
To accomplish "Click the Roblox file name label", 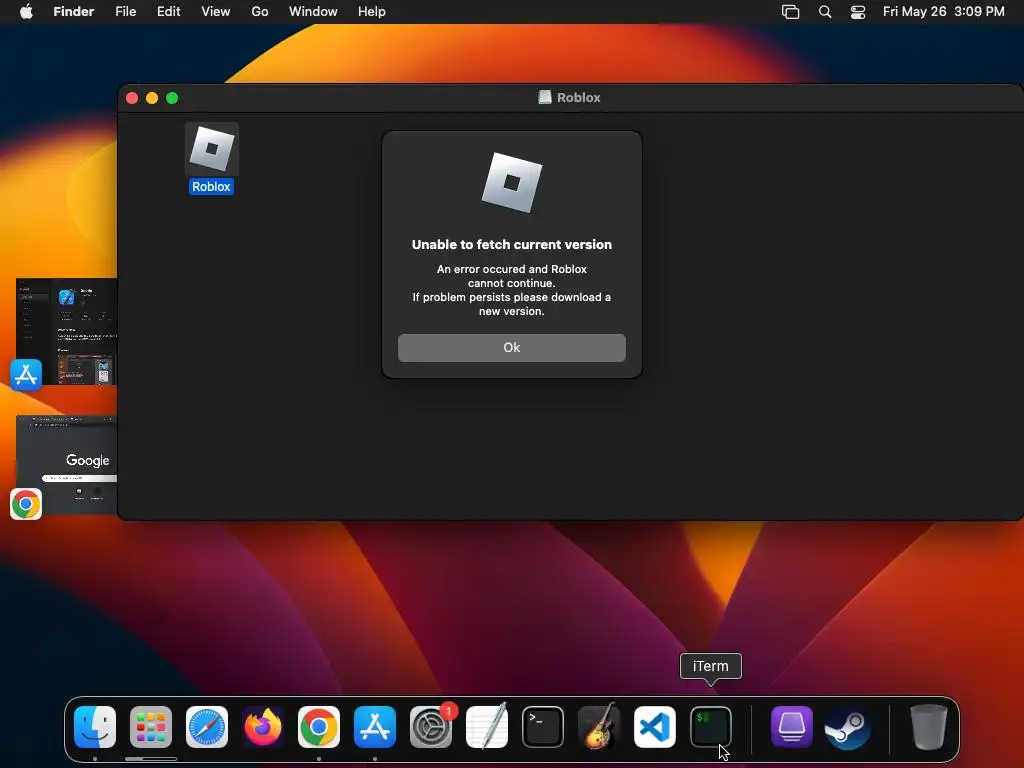I will 211,187.
